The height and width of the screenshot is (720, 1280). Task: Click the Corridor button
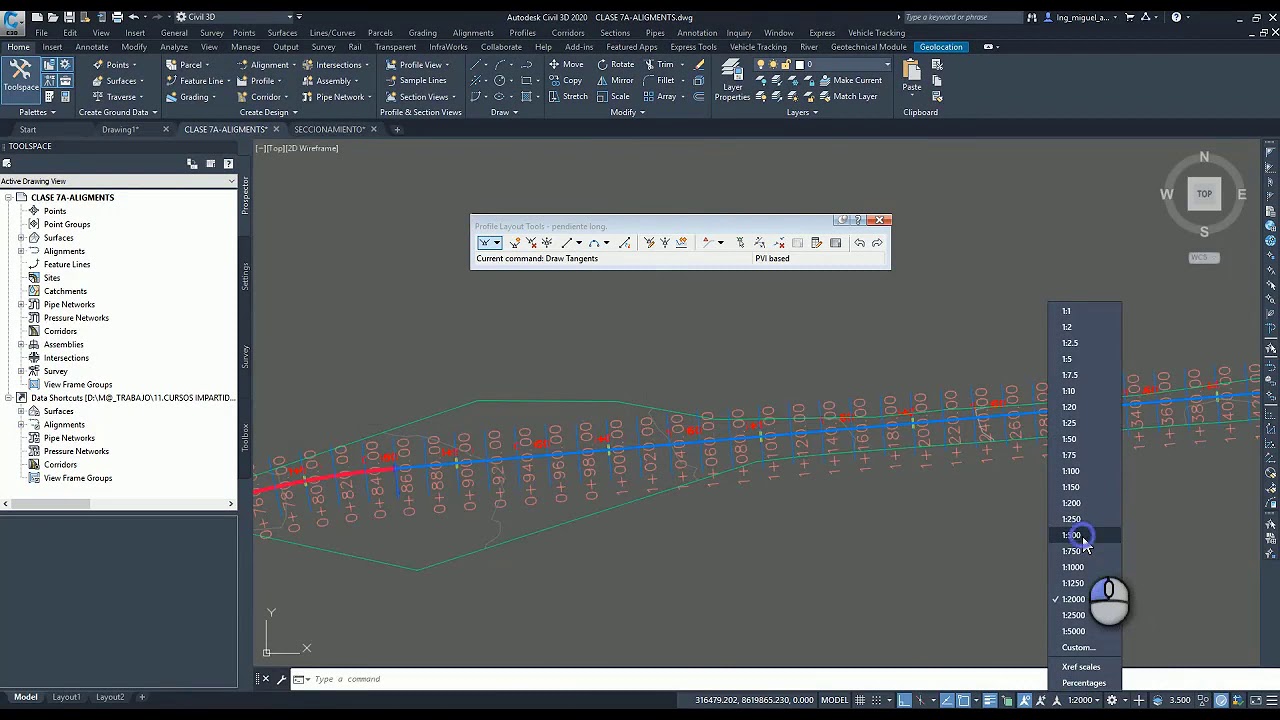pos(262,96)
